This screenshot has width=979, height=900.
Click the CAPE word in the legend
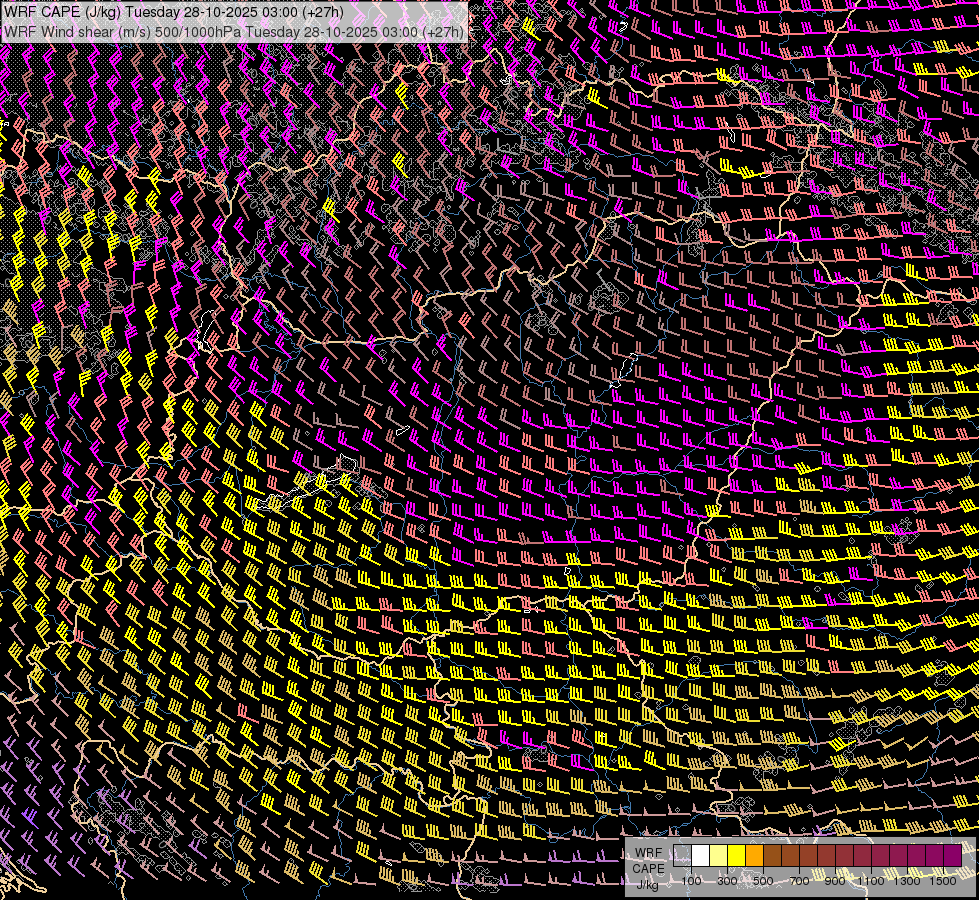[648, 869]
